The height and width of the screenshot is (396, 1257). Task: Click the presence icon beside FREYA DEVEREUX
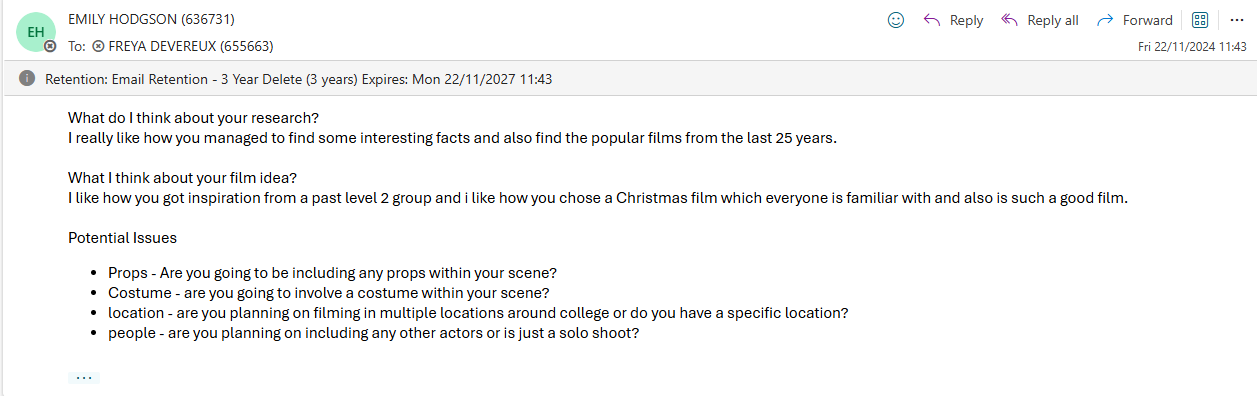click(98, 46)
